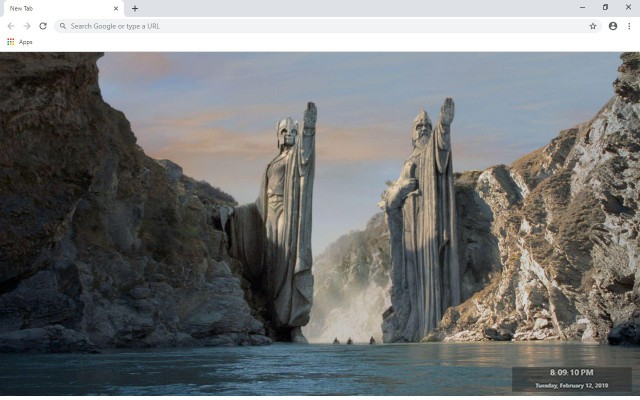Image resolution: width=640 pixels, height=400 pixels.
Task: Bookmark this tab with the star icon
Action: coord(593,26)
